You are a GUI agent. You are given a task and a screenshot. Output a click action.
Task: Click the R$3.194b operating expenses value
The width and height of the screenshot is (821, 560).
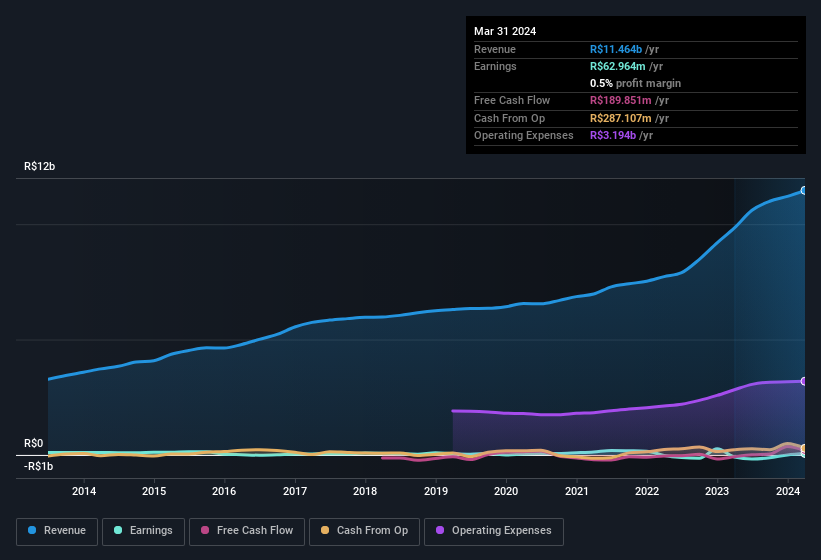click(x=613, y=136)
